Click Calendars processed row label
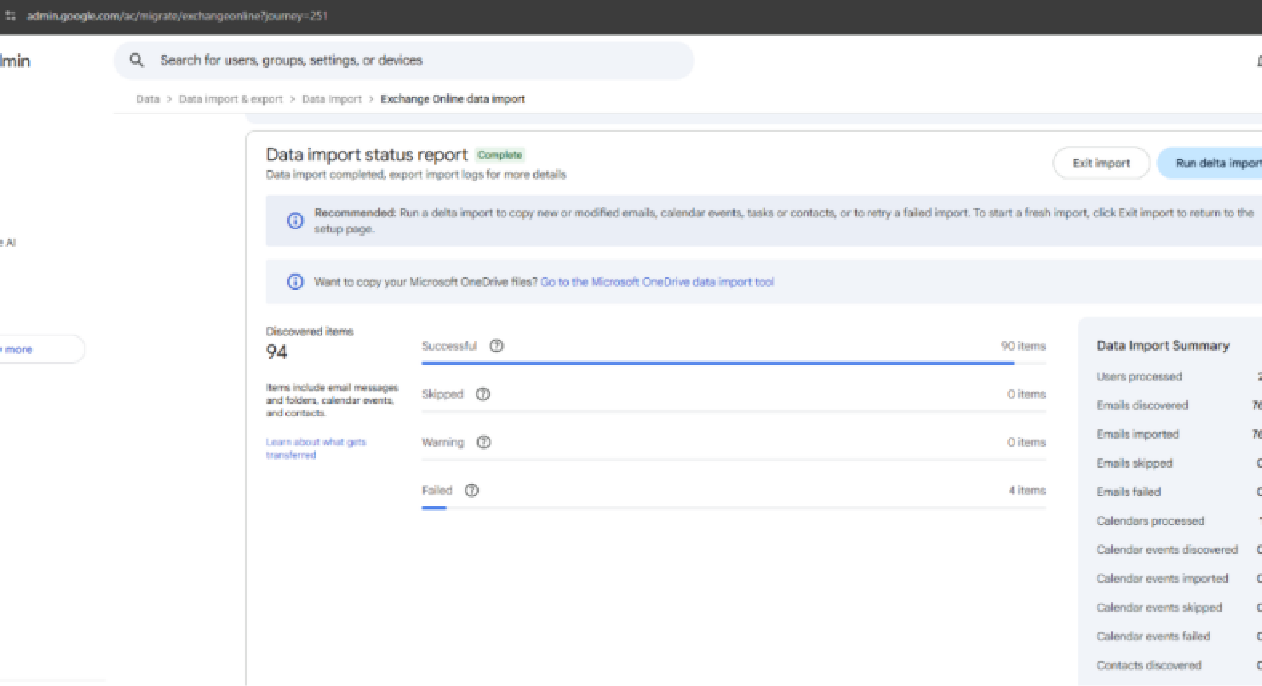 click(x=1150, y=521)
